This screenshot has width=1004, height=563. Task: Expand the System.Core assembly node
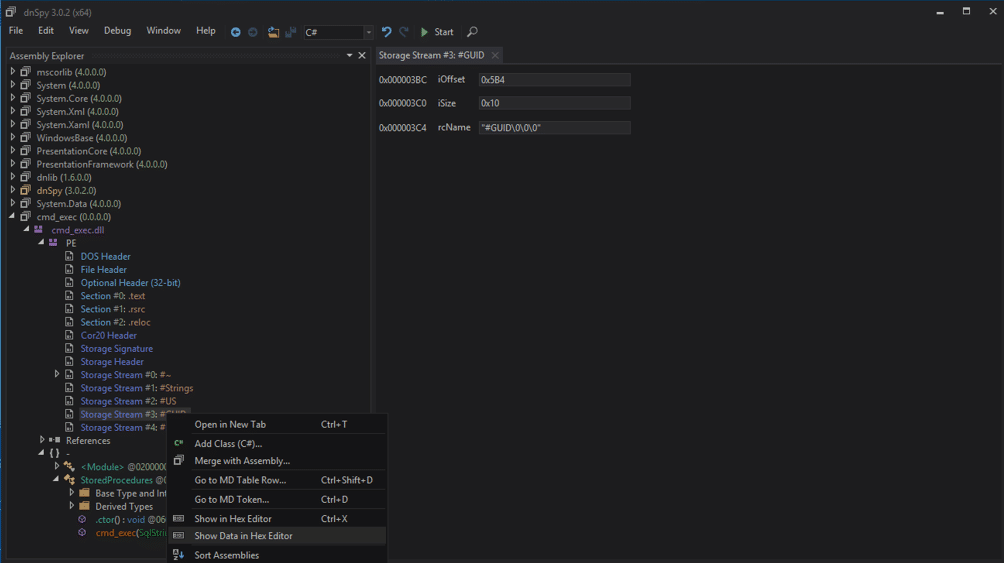point(13,98)
